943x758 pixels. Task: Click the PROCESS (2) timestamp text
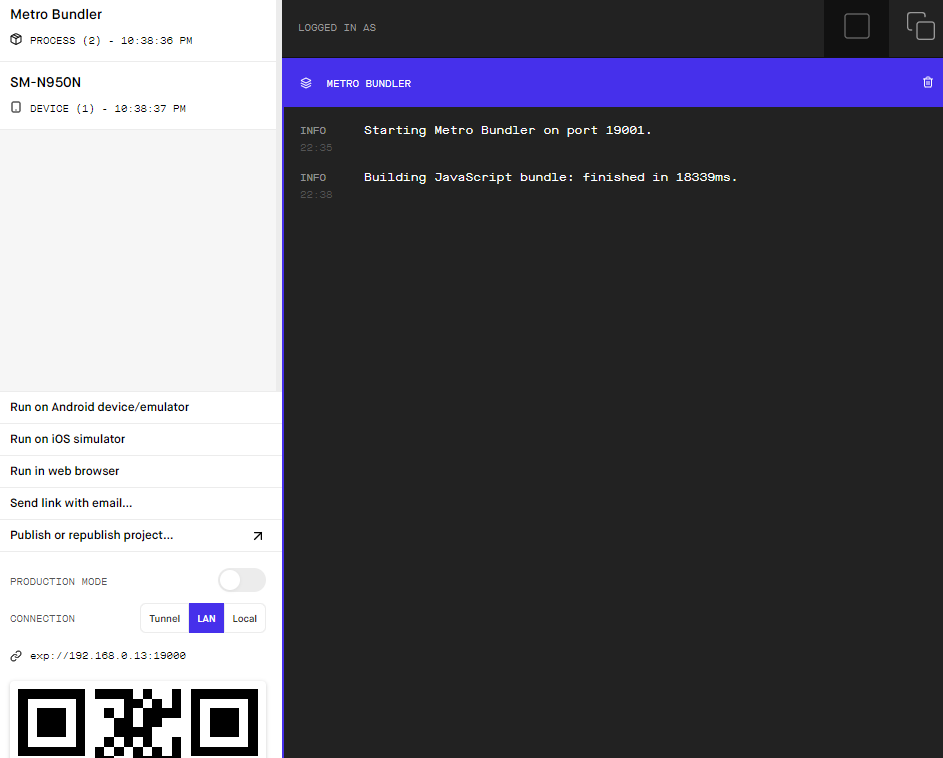(x=111, y=41)
